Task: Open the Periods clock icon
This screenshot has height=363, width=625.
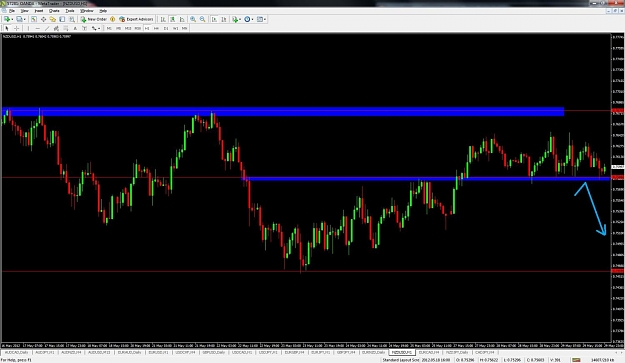Action: [x=247, y=19]
